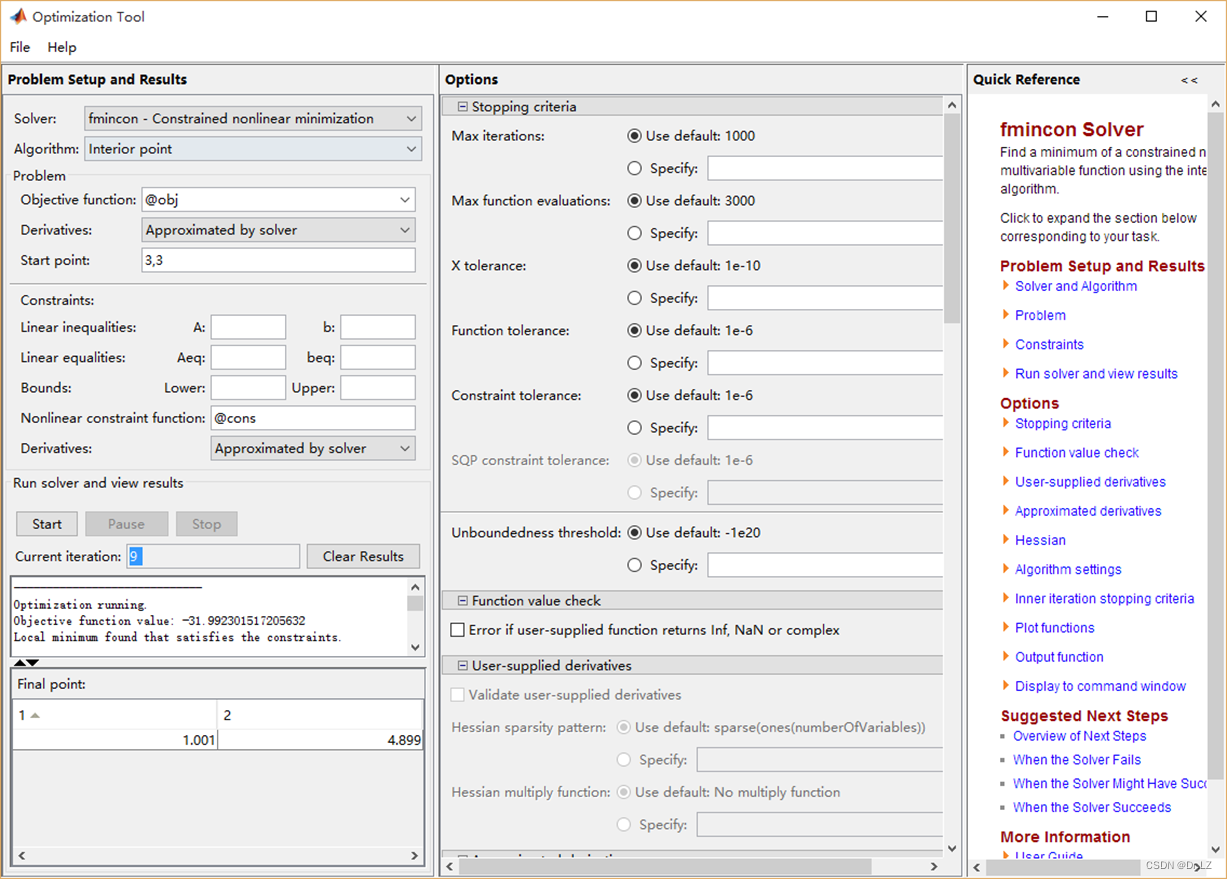Collapse the User-supplied derivatives section
Image resolution: width=1227 pixels, height=879 pixels.
pos(463,666)
